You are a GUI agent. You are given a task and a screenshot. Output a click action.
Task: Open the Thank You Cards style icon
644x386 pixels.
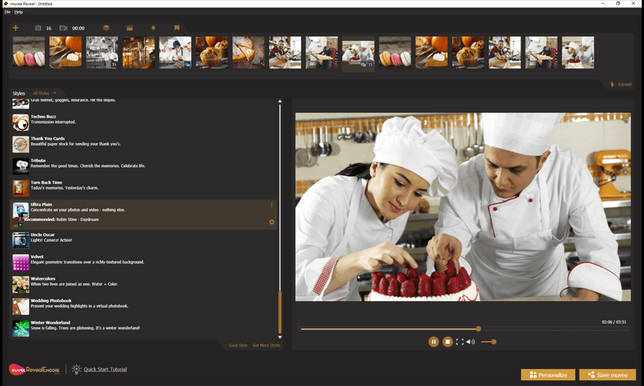21,144
